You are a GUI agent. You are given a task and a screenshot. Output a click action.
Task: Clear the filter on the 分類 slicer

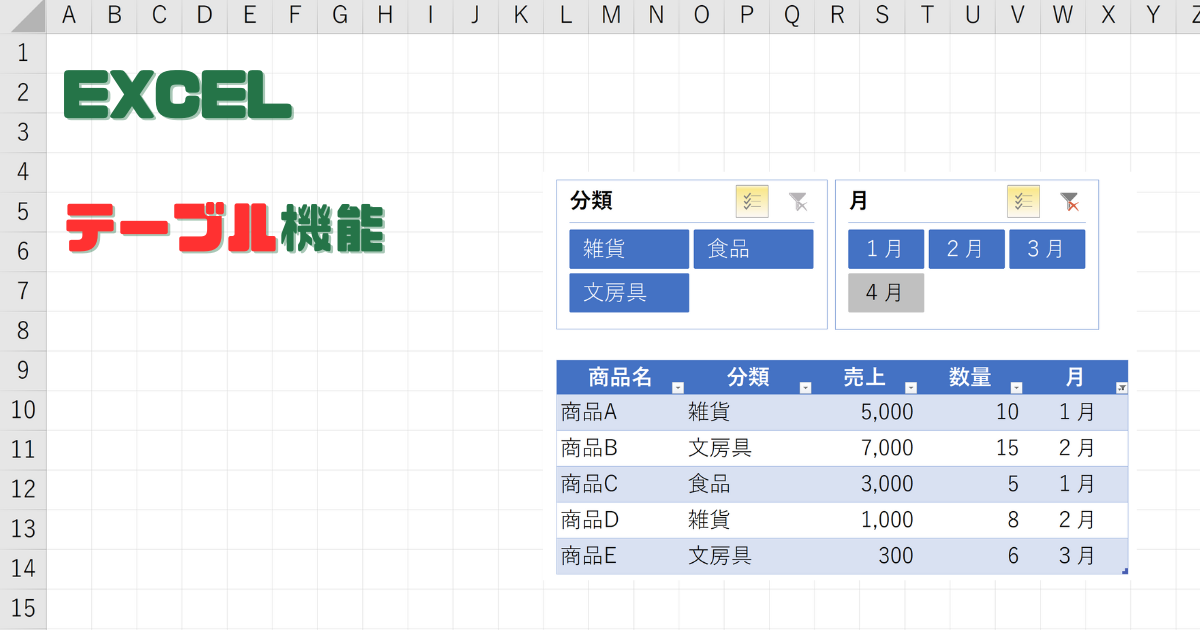coord(797,201)
